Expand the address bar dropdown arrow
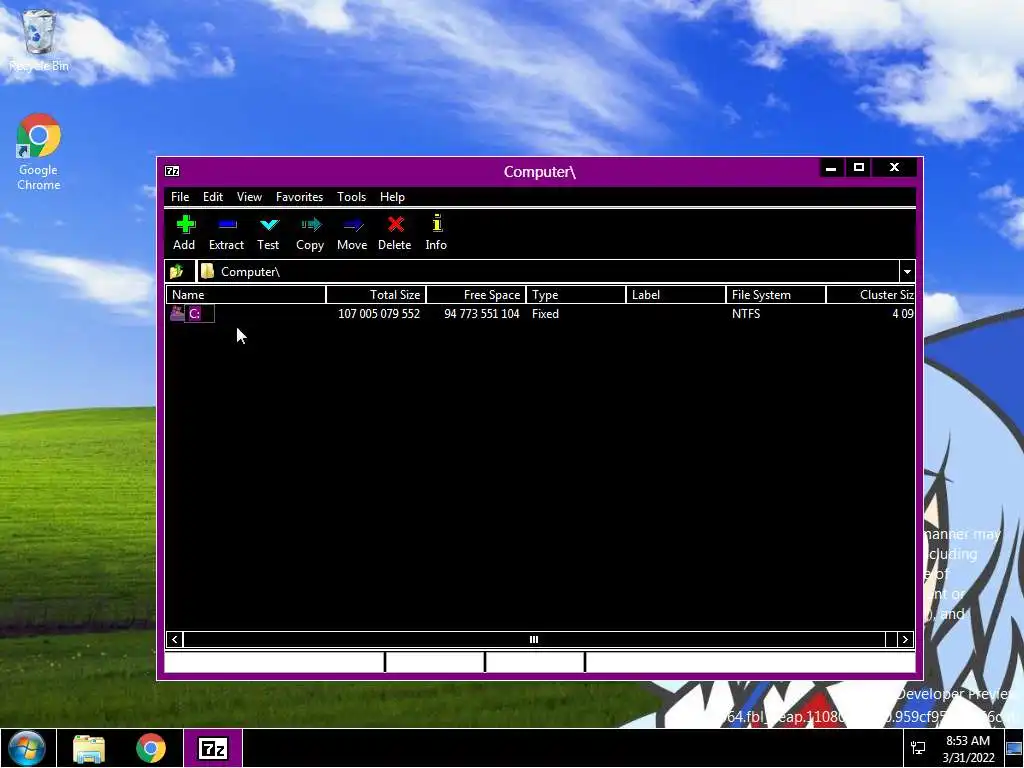The width and height of the screenshot is (1024, 768). 907,272
